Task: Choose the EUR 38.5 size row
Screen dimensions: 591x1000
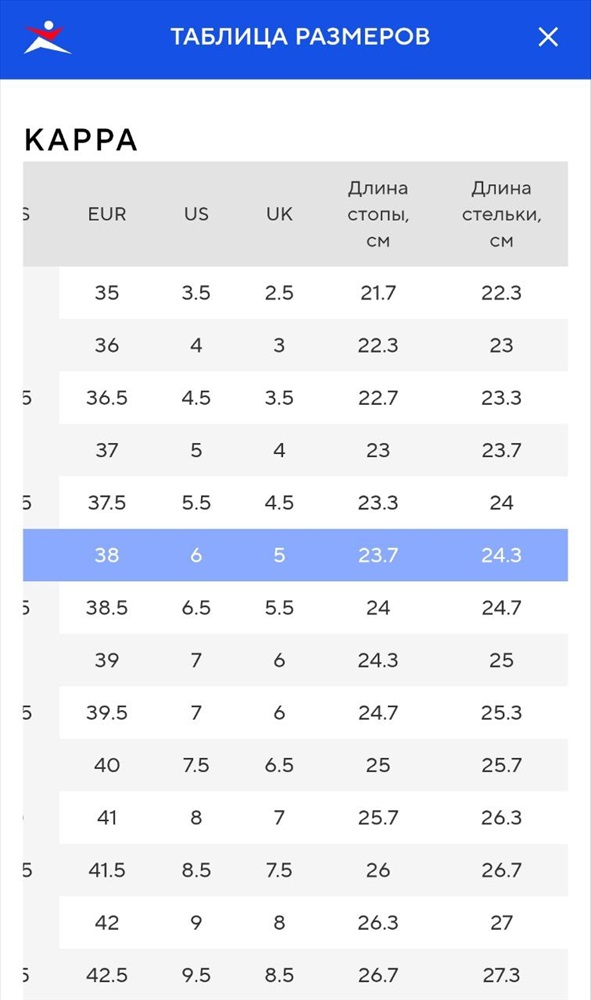Action: 295,608
